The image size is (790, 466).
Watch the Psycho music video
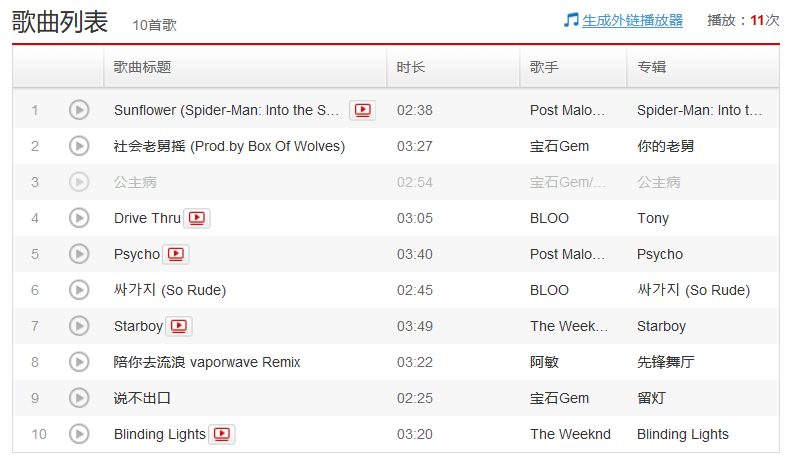point(176,254)
